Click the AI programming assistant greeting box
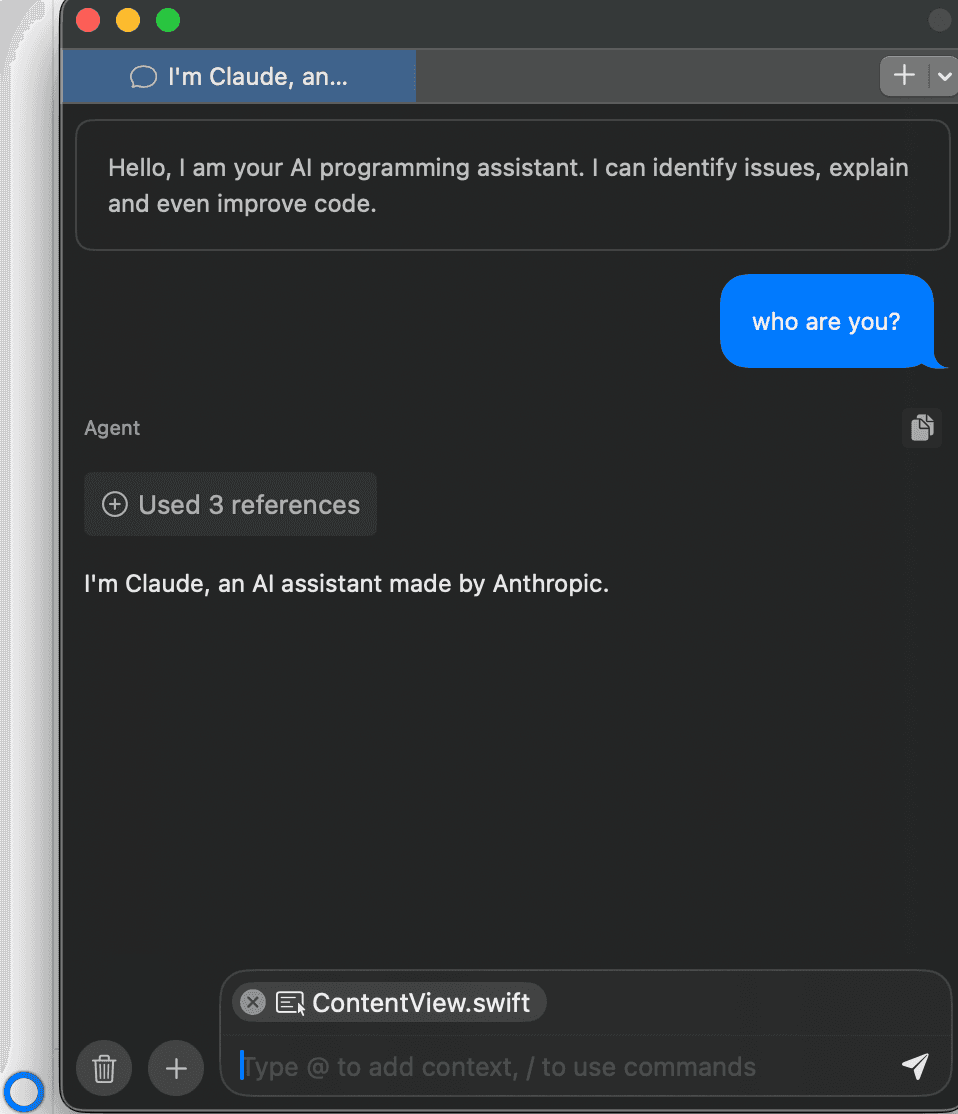Image resolution: width=958 pixels, height=1114 pixels. click(512, 185)
